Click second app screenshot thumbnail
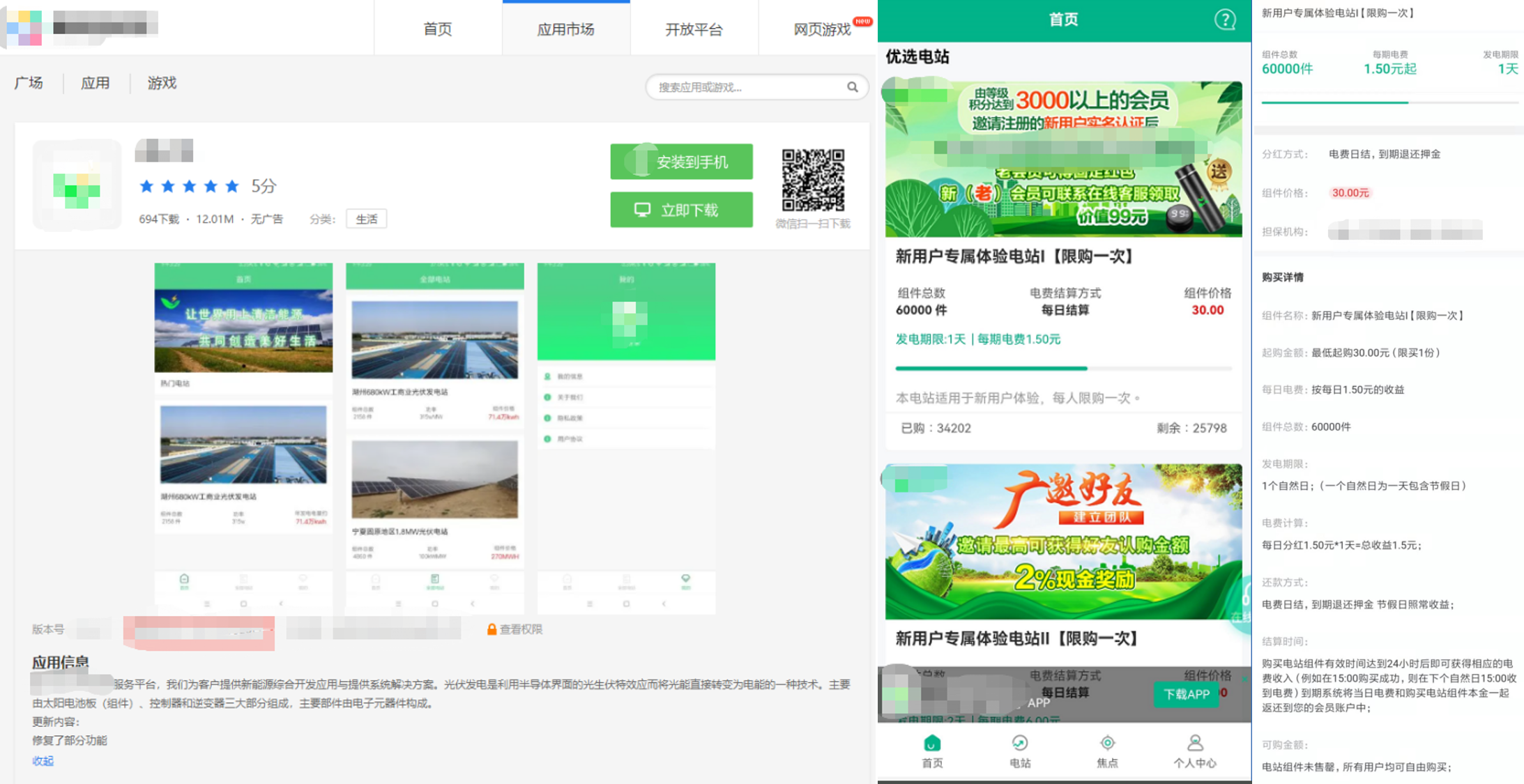Screen dimensions: 1524x784 435,438
